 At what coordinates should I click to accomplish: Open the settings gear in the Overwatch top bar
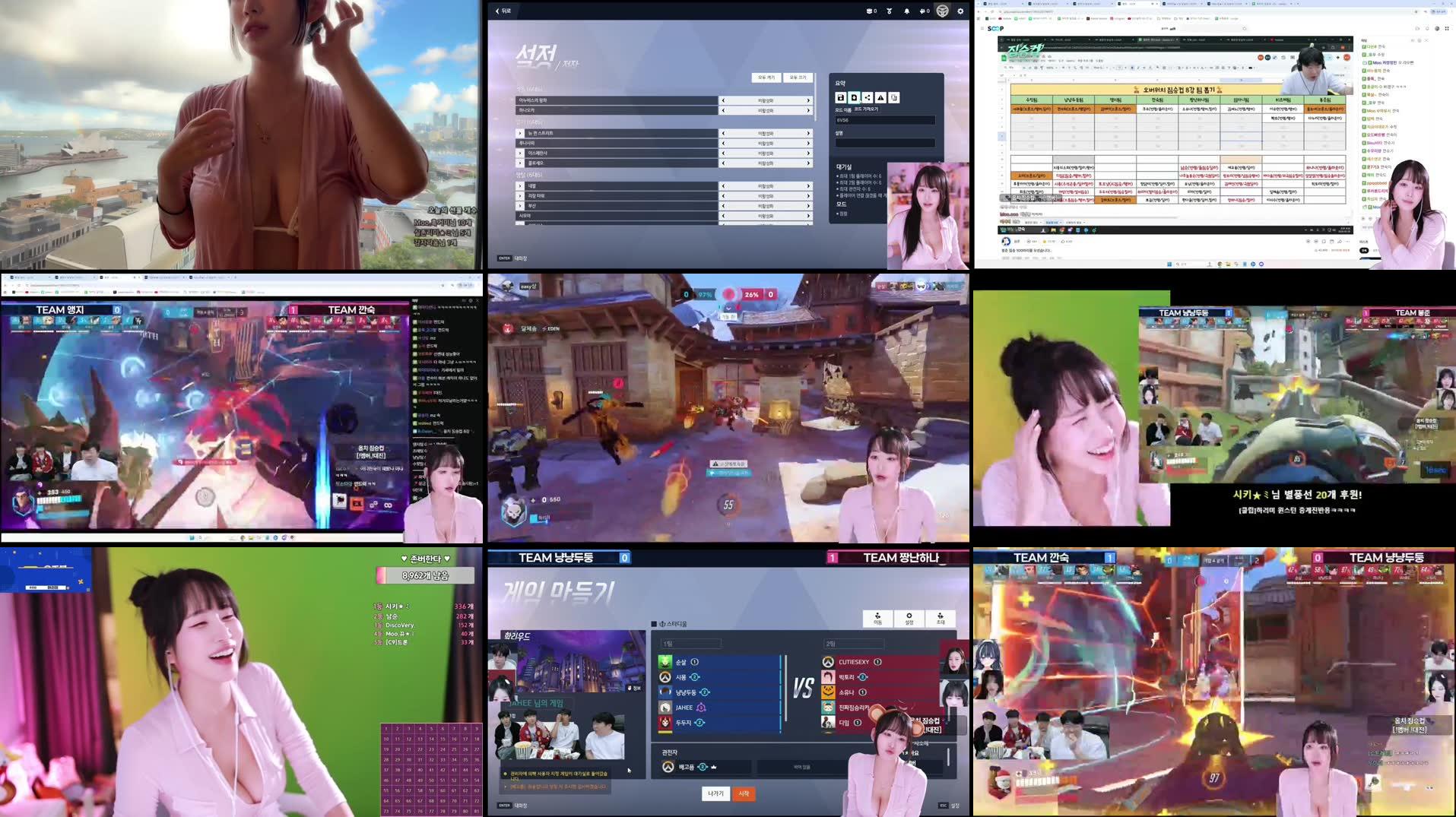(x=960, y=11)
